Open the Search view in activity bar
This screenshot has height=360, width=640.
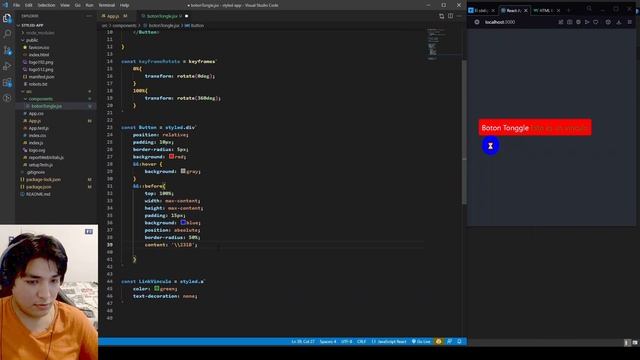pyautogui.click(x=7, y=34)
